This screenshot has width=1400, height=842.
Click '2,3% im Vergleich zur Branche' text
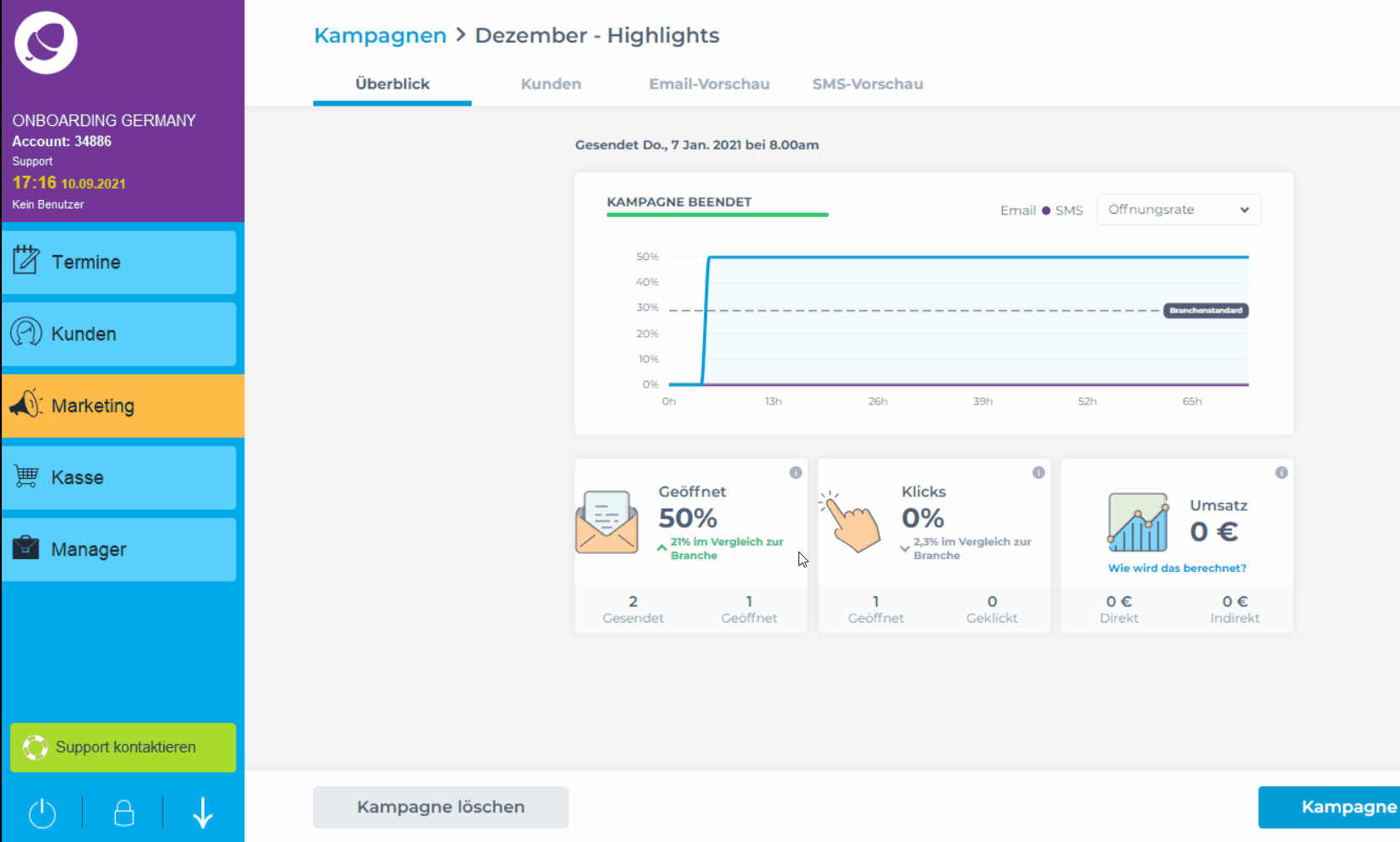(972, 548)
